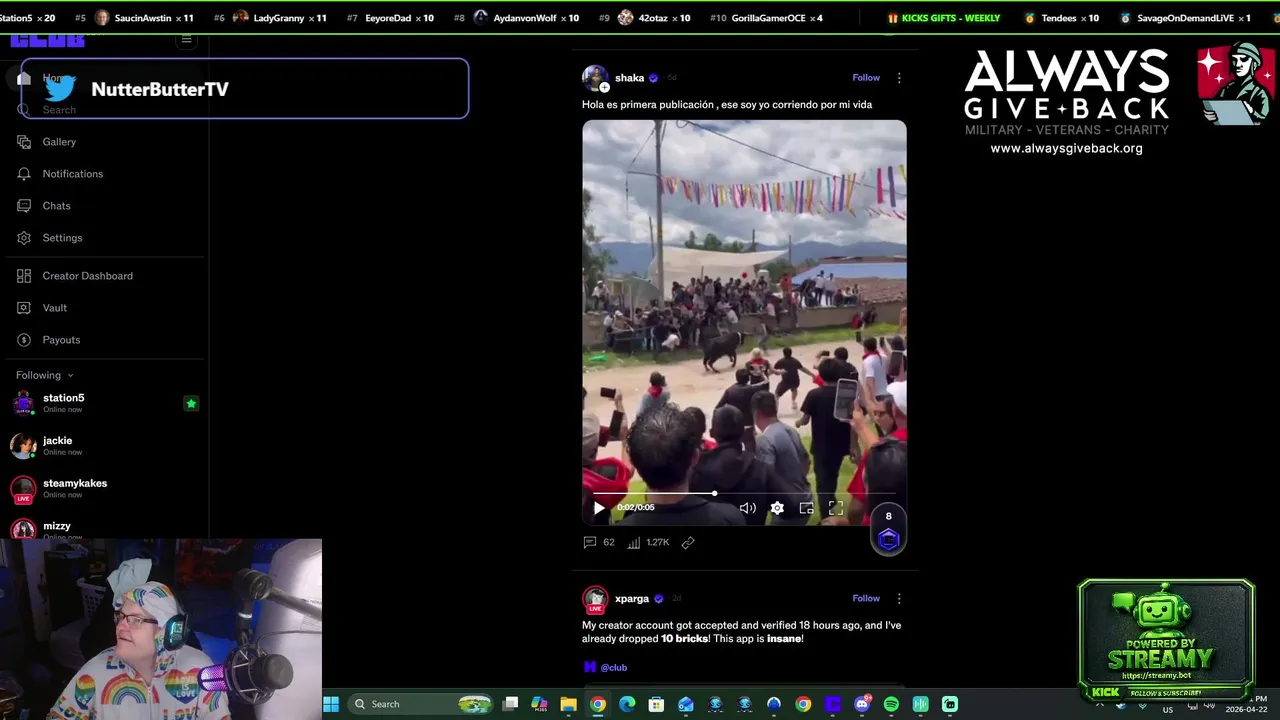
Task: Click the Gallery image icon
Action: point(24,142)
